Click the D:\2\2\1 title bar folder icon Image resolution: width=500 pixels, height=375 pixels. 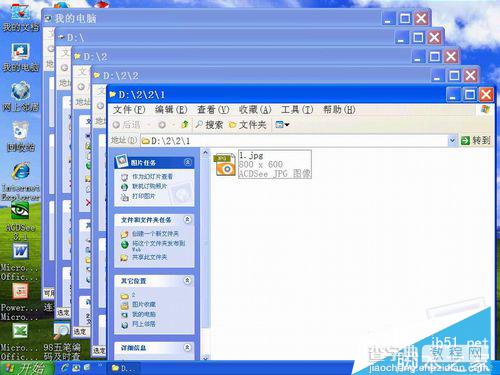(113, 95)
